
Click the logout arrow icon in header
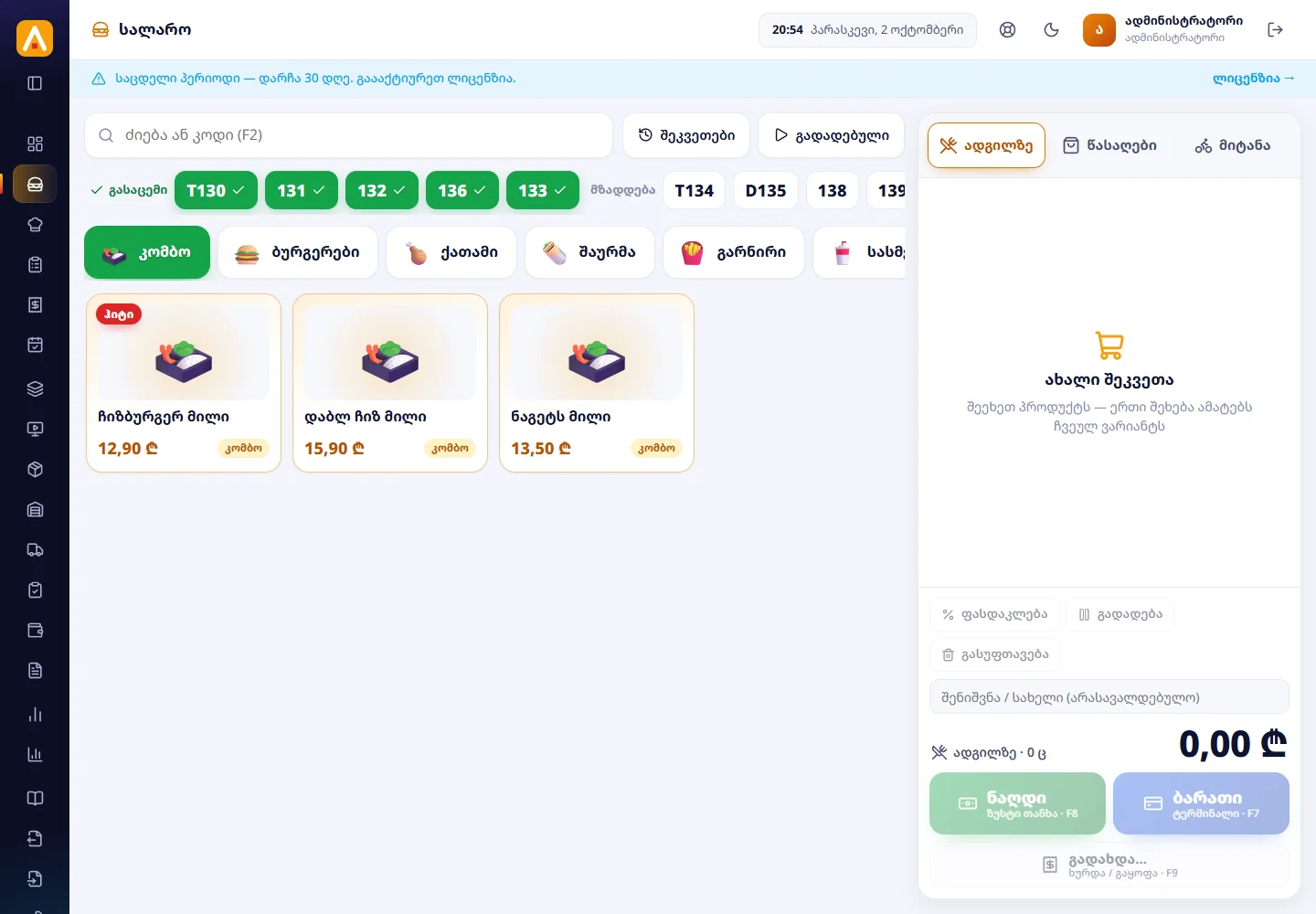(1276, 29)
